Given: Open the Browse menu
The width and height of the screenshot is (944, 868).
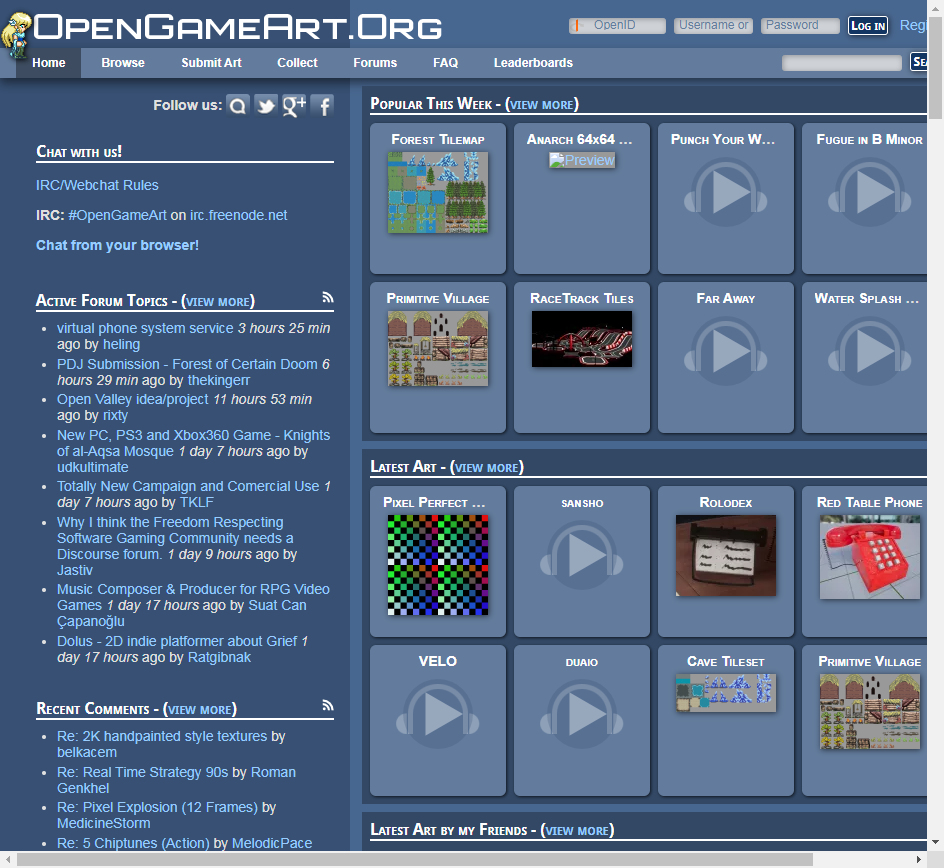Looking at the screenshot, I should pos(123,63).
